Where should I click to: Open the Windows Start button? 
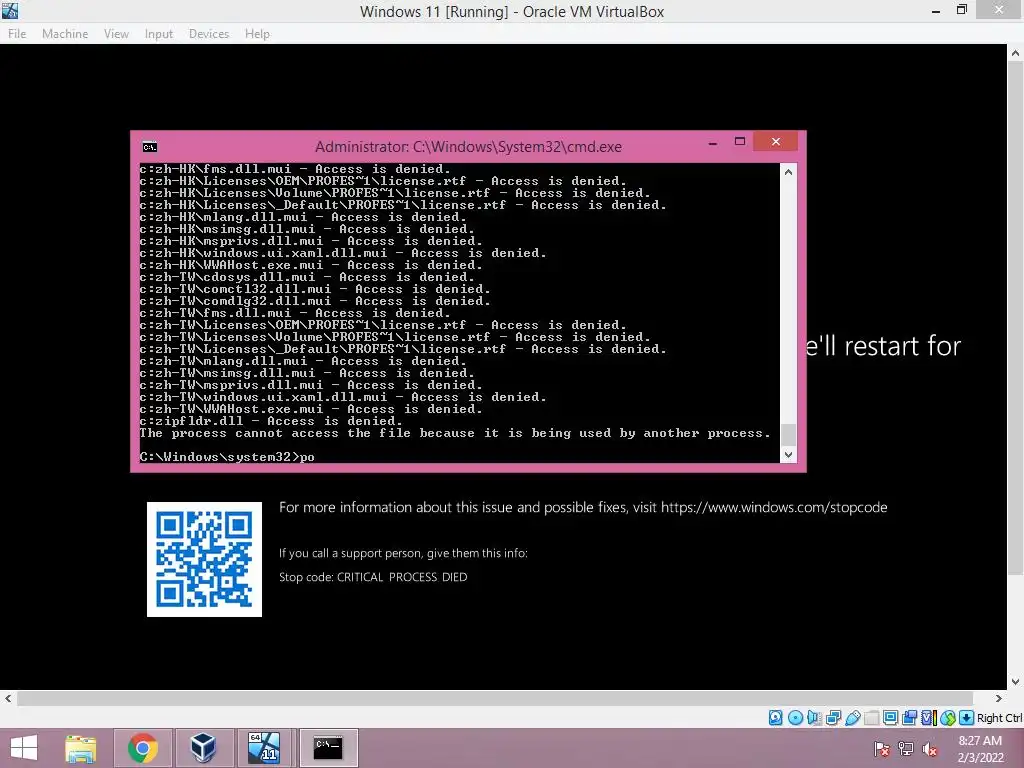tap(24, 748)
